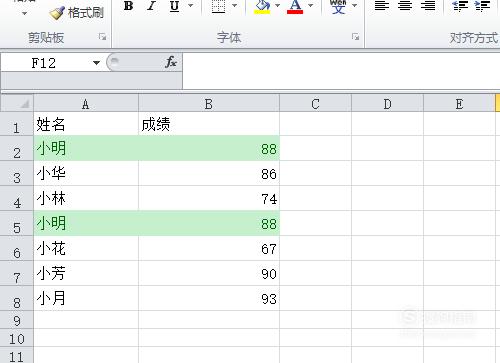Select column B header
Screen dimensions: 500x363
[x=209, y=104]
